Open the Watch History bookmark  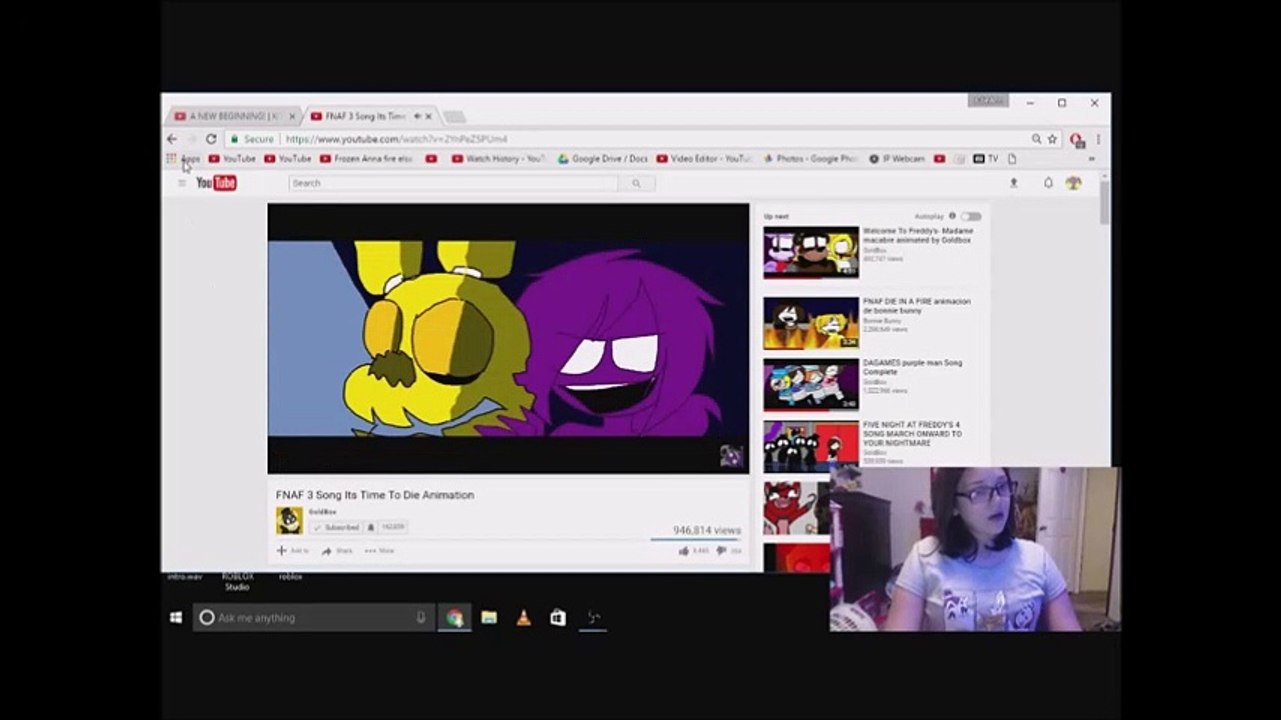(499, 158)
